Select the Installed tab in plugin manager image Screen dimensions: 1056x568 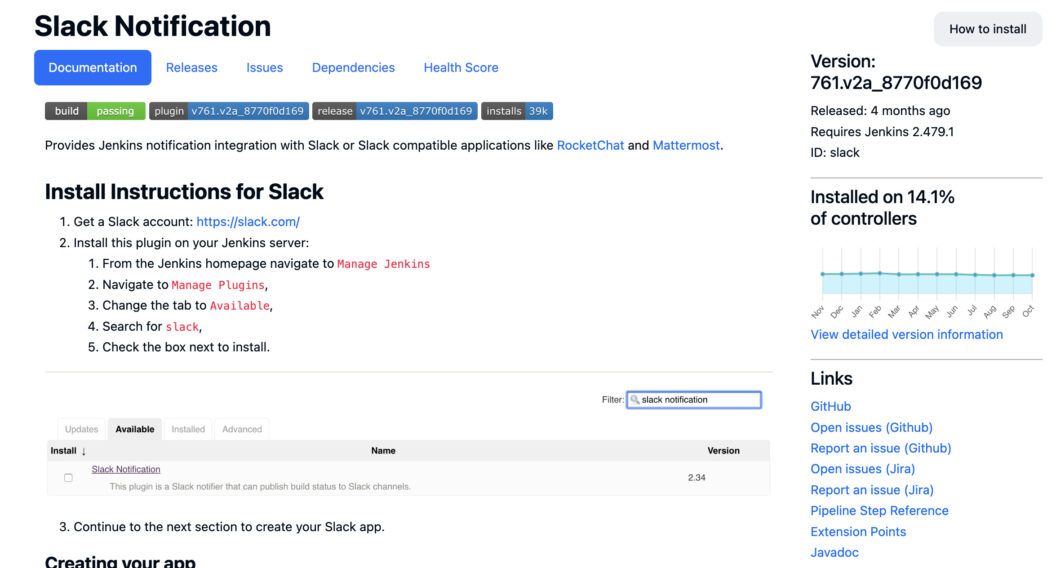[188, 429]
